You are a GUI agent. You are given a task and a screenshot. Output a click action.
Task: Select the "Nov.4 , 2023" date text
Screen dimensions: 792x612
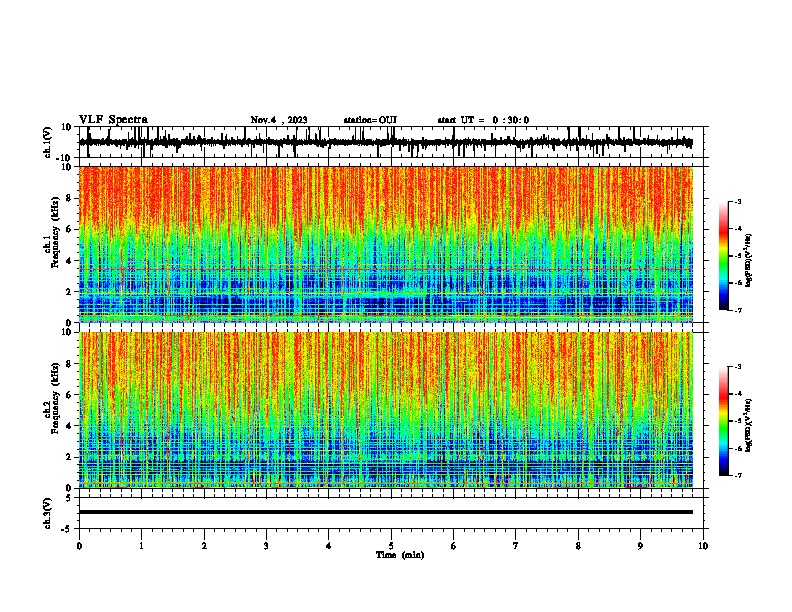click(x=279, y=120)
